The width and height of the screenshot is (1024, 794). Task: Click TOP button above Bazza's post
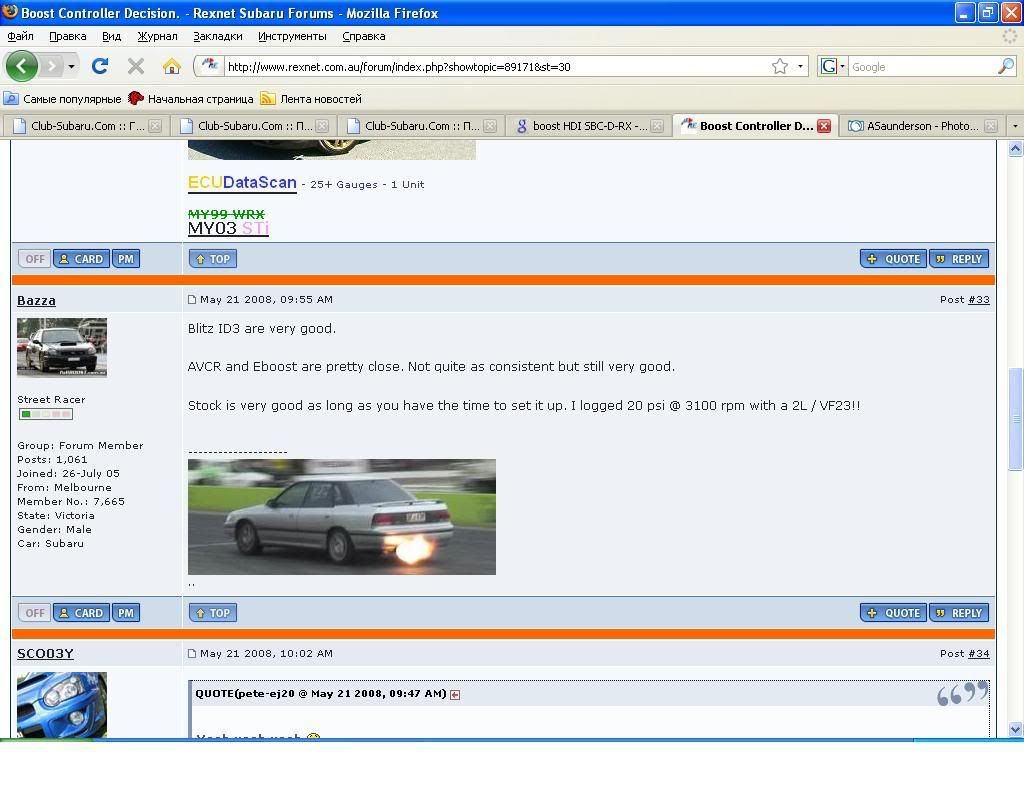(x=213, y=259)
